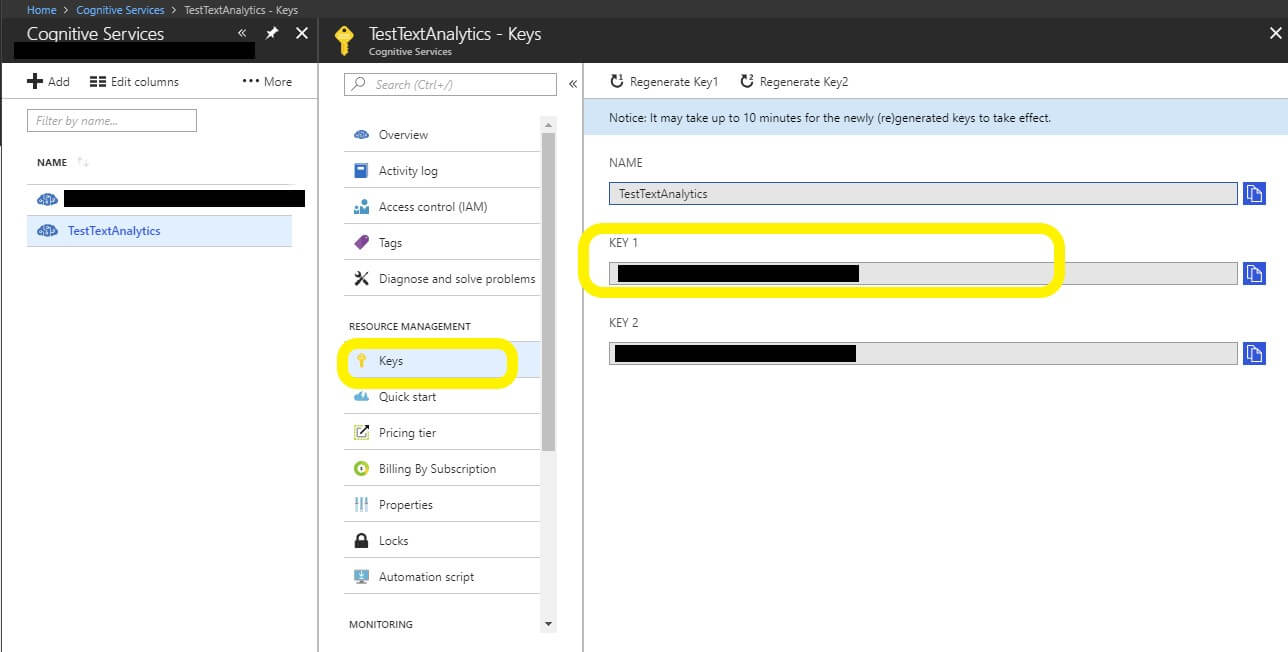1288x652 pixels.
Task: Click the RESOURCE MANAGEMENT section heading
Action: (x=410, y=326)
